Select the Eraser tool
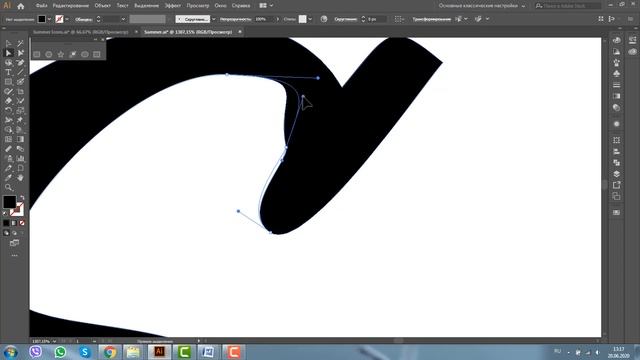The image size is (640, 360). 9,101
